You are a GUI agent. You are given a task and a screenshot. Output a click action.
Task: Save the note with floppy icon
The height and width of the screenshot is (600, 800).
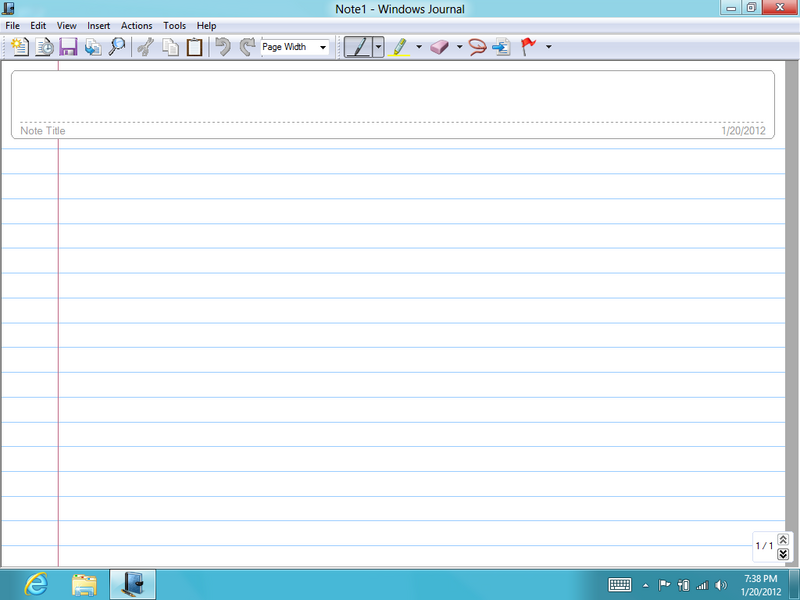68,47
